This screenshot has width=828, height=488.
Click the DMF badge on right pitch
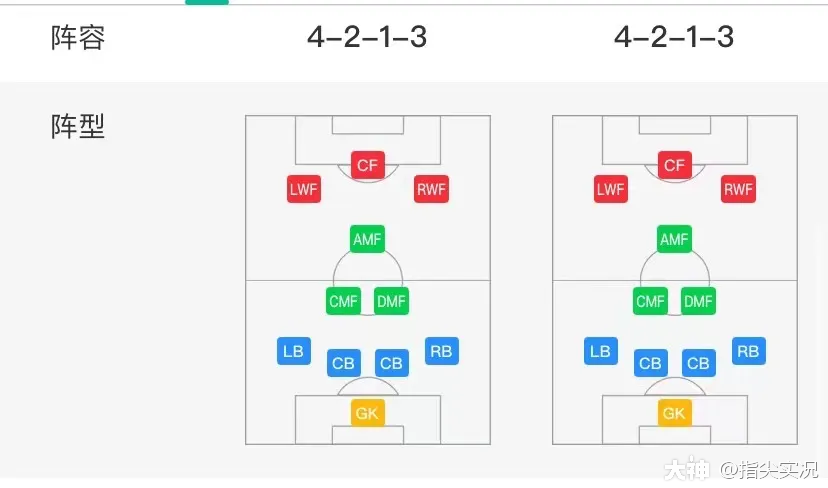coord(698,301)
